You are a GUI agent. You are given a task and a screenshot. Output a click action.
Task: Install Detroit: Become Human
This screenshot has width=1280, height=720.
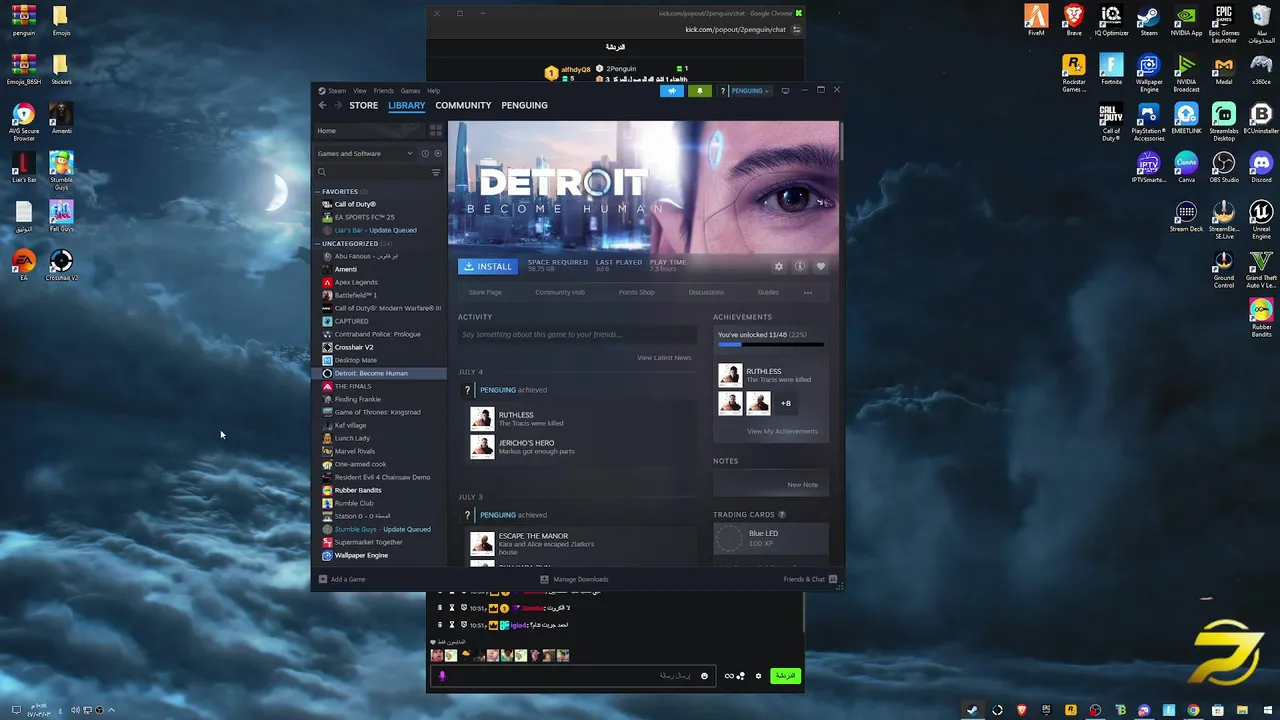(488, 266)
